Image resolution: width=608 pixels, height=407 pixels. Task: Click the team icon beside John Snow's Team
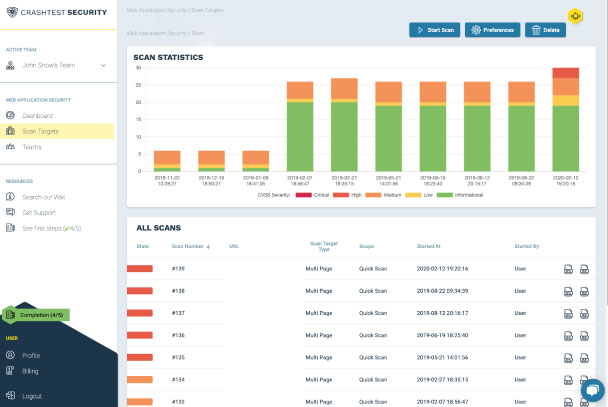(x=10, y=66)
